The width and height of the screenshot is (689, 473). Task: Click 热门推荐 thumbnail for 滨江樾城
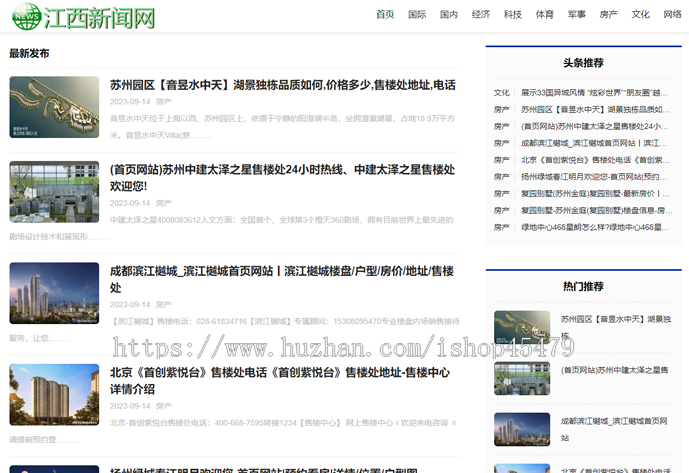tap(522, 429)
